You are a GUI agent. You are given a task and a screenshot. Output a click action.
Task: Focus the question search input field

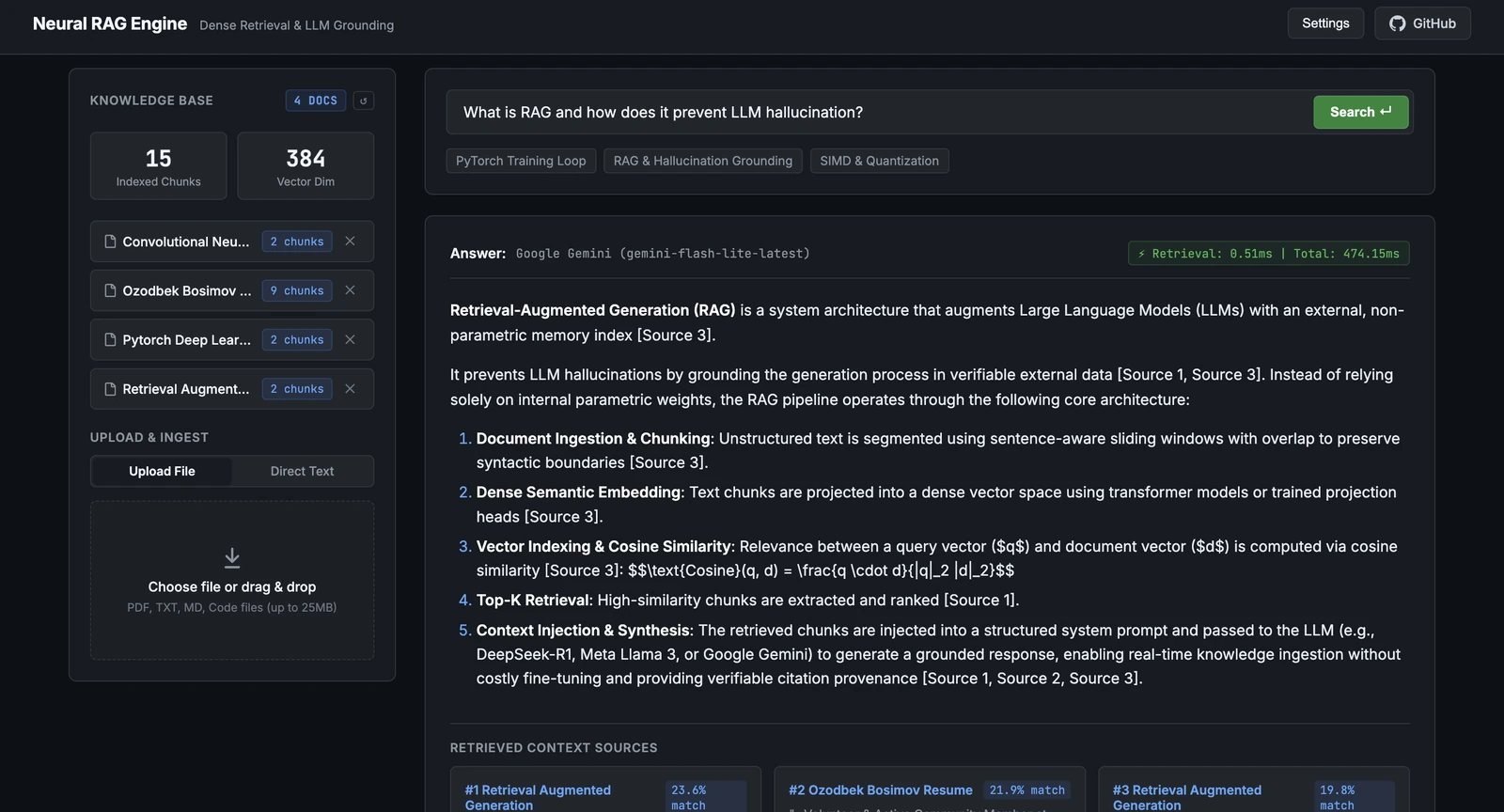point(879,112)
